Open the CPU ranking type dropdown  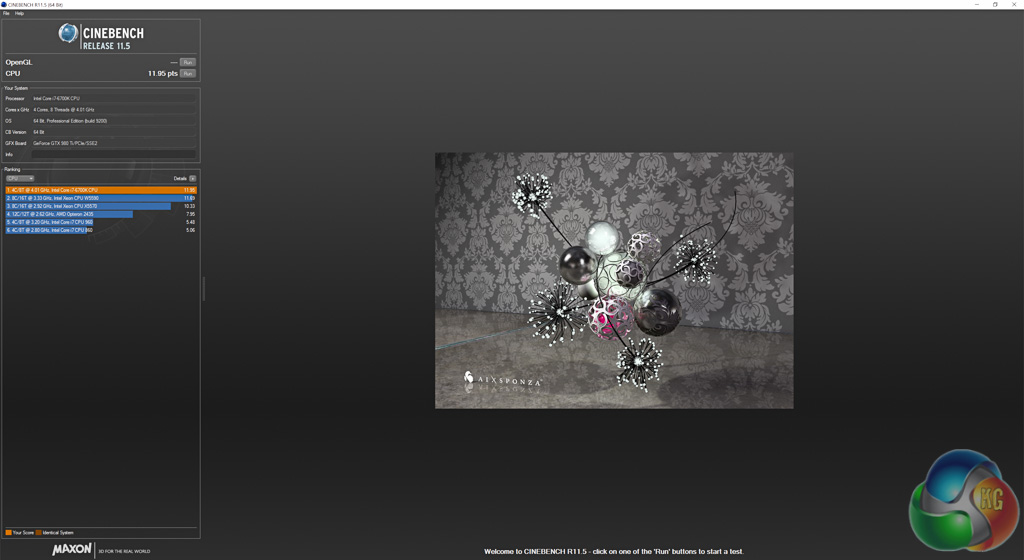pos(20,178)
